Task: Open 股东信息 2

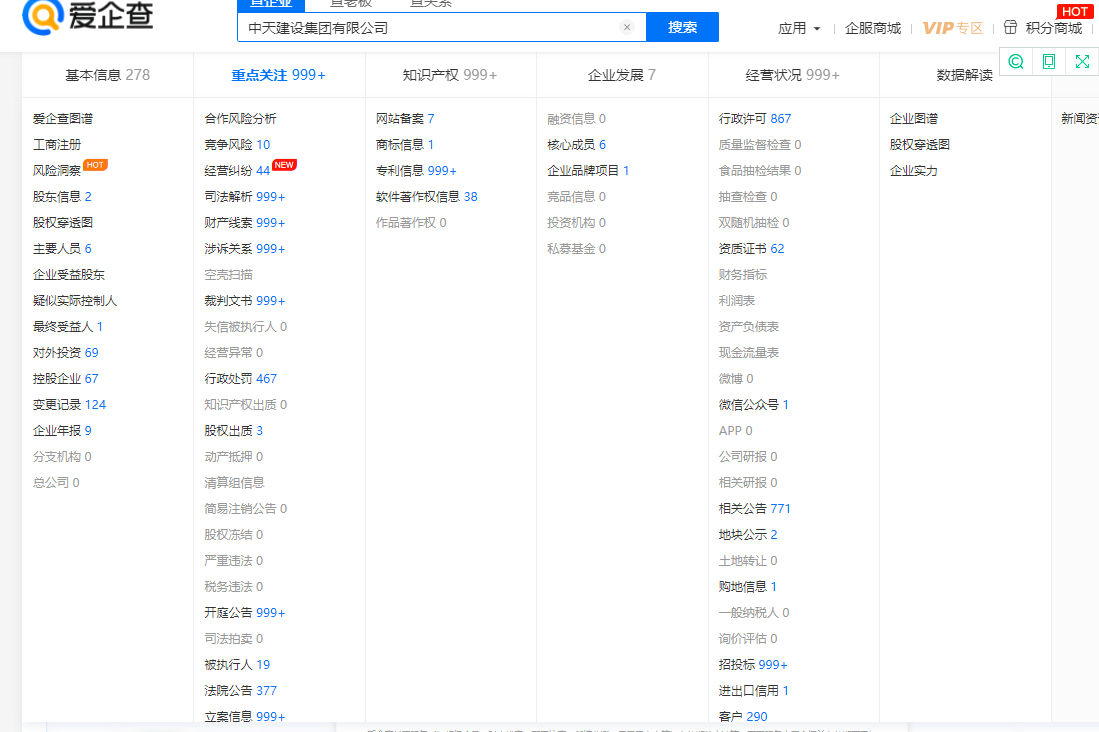Action: click(x=62, y=196)
